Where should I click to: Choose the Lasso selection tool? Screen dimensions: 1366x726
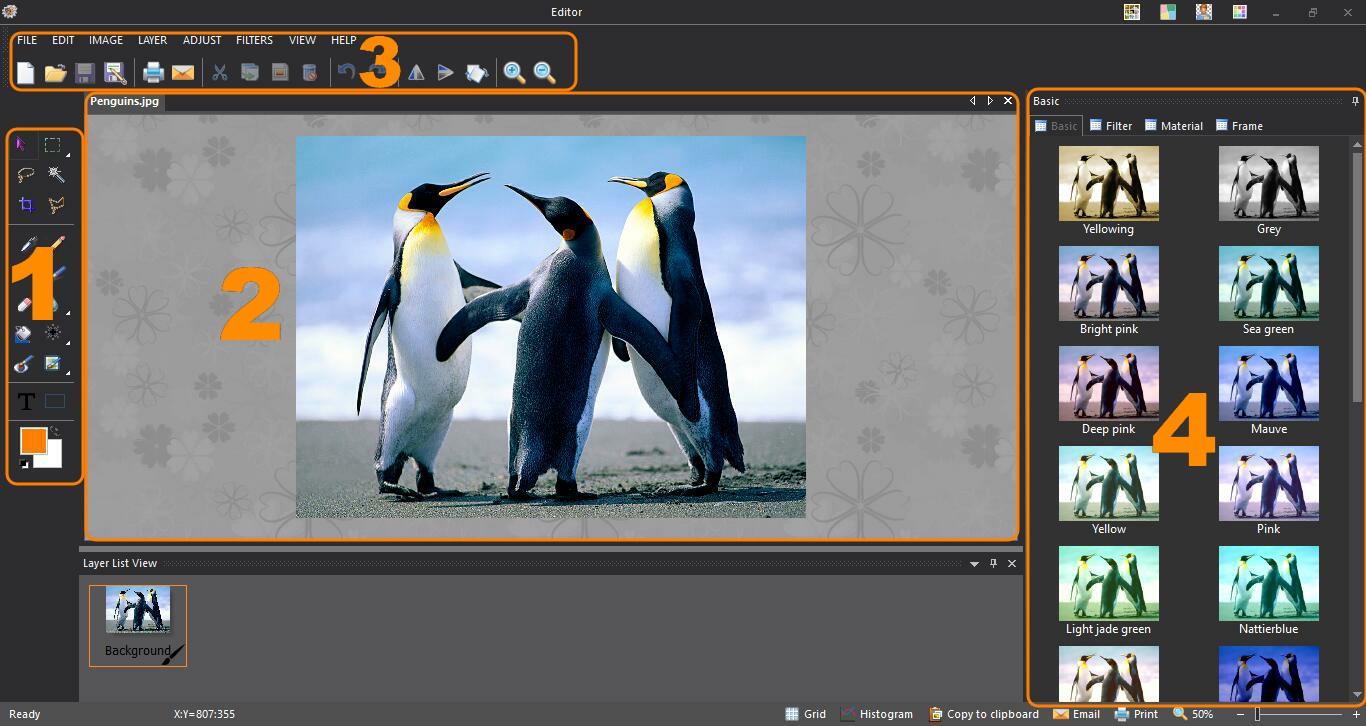(27, 175)
